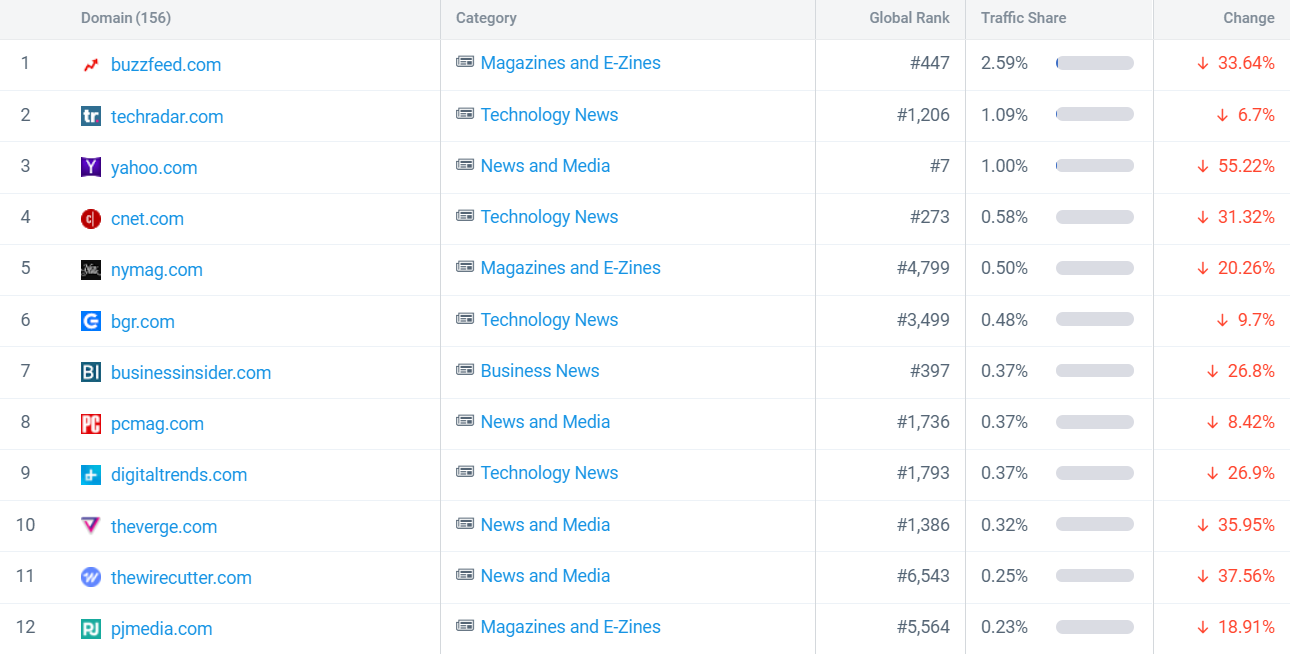Click the Category column header
The image size is (1290, 654).
[486, 18]
